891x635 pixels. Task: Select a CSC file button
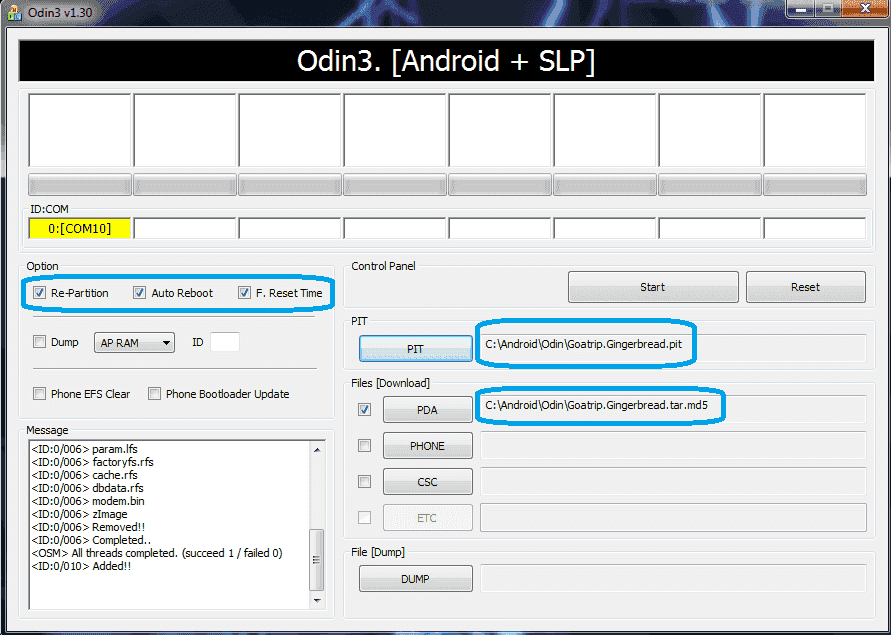427,482
